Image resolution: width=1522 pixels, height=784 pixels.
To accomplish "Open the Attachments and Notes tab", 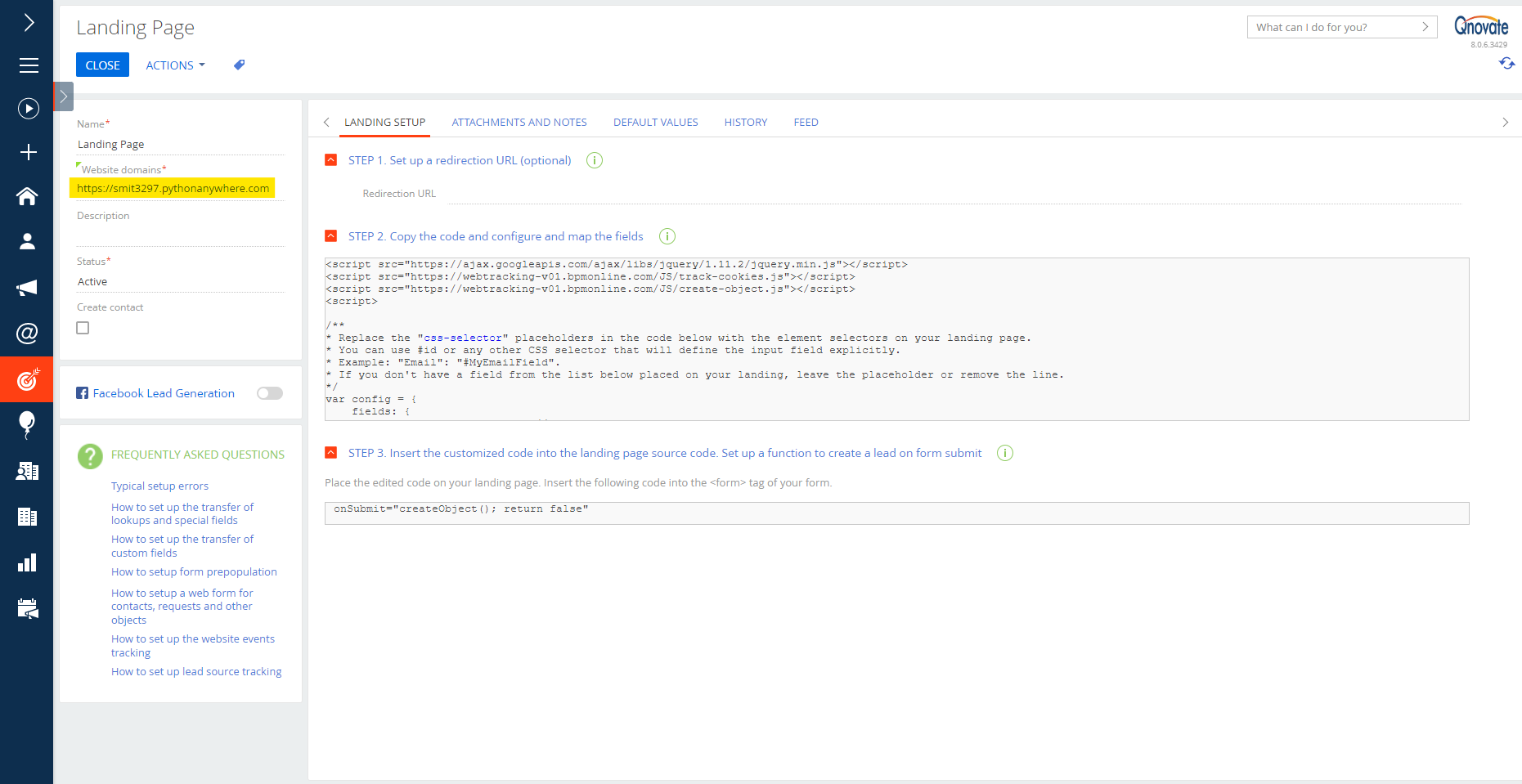I will [x=519, y=123].
